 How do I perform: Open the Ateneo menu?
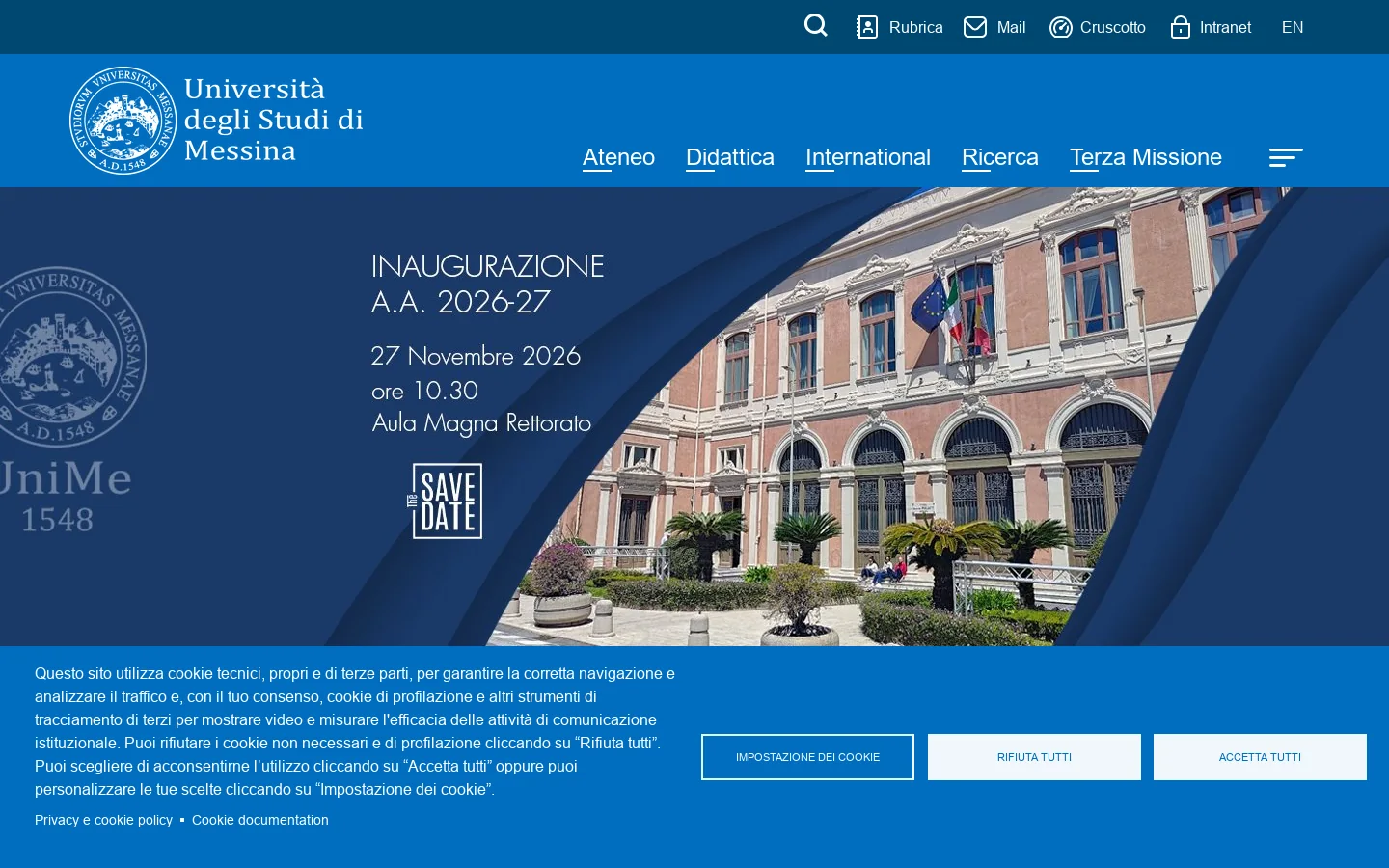point(618,157)
